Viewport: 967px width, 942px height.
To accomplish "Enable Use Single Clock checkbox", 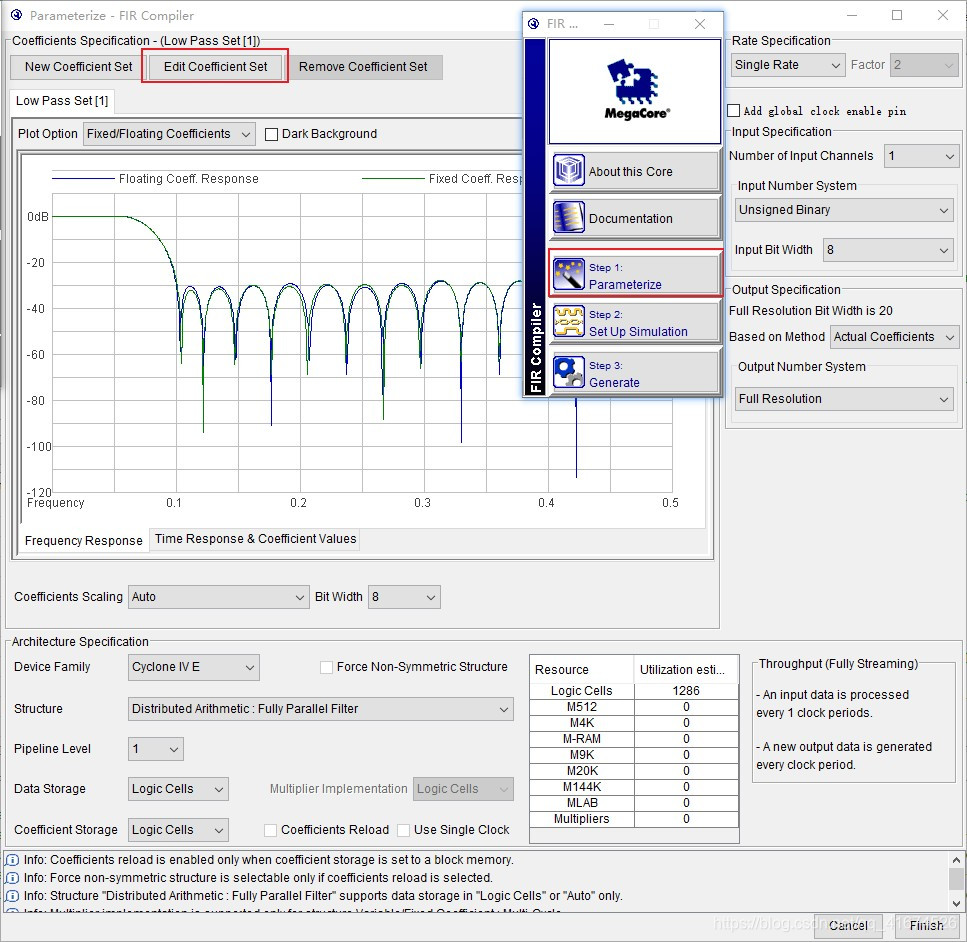I will pyautogui.click(x=403, y=830).
